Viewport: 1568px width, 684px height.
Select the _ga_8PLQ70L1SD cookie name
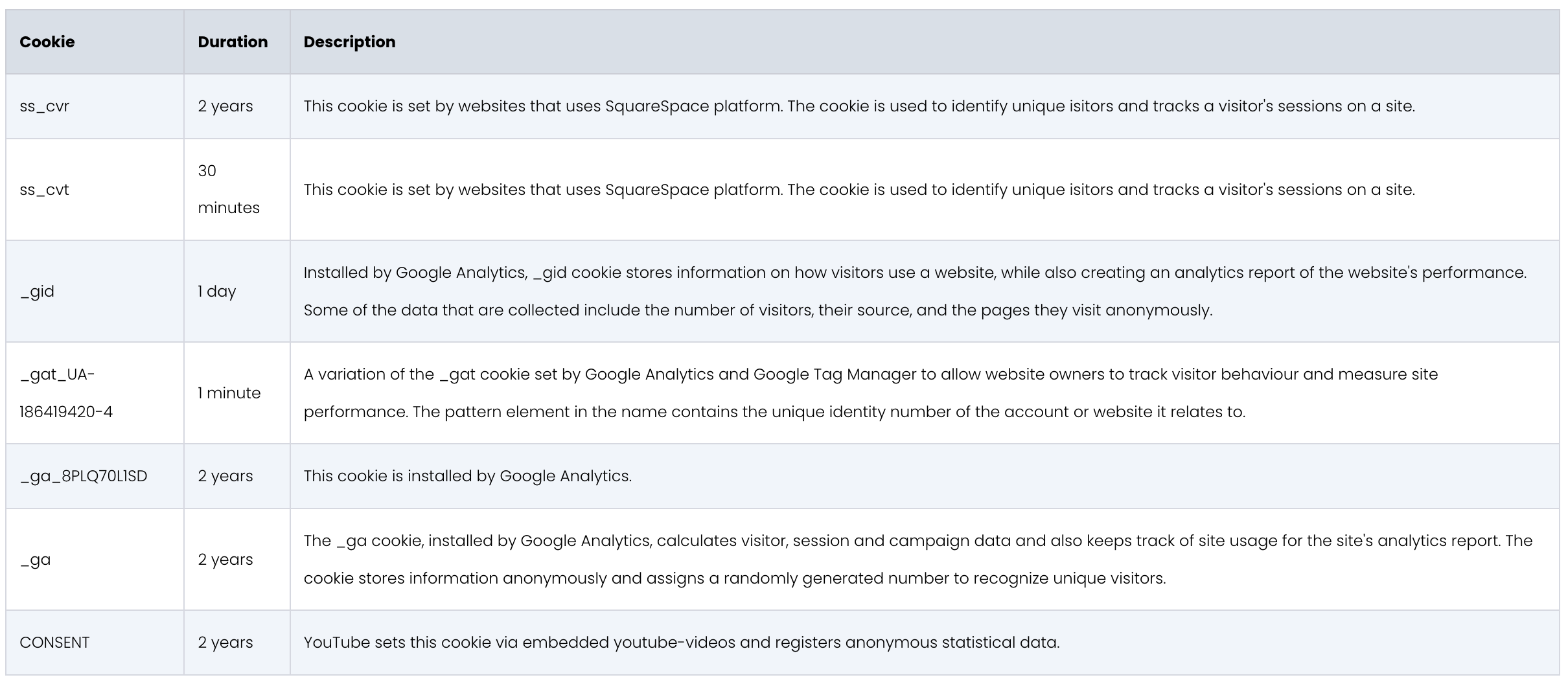(x=84, y=476)
